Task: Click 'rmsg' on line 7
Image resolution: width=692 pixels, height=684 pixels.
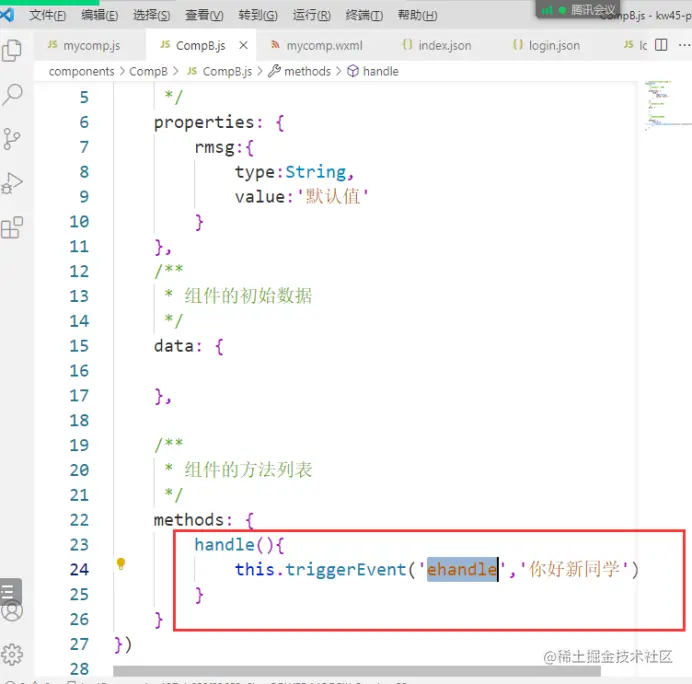Action: [x=214, y=147]
